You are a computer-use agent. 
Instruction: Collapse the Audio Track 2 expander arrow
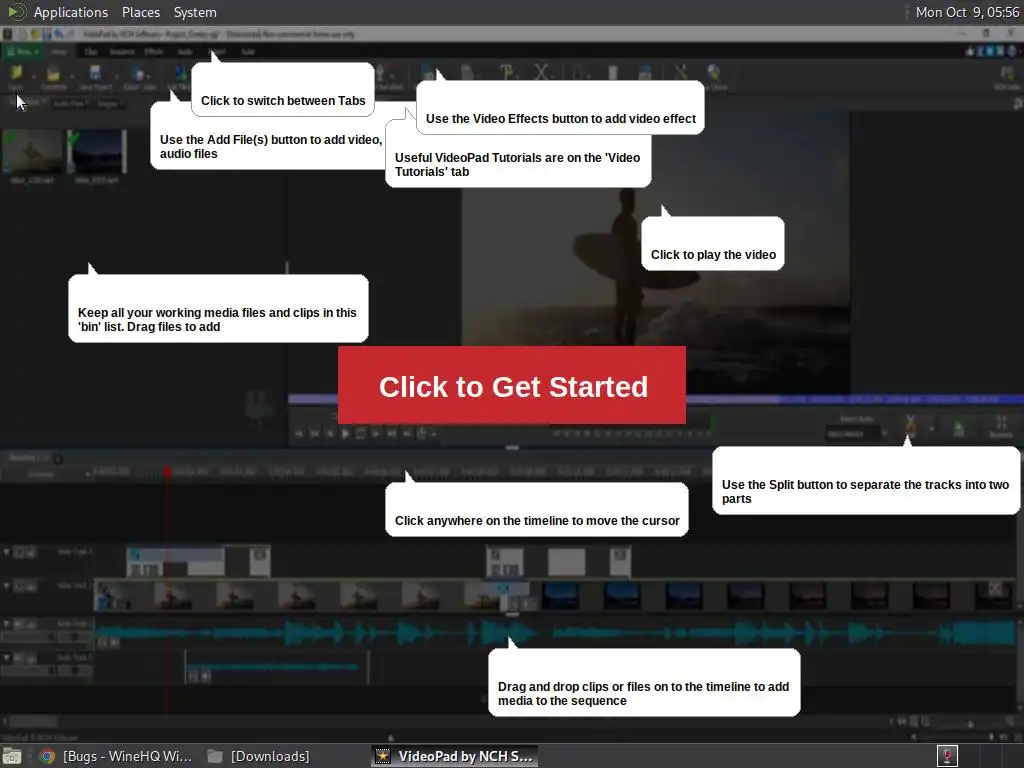[x=7, y=658]
